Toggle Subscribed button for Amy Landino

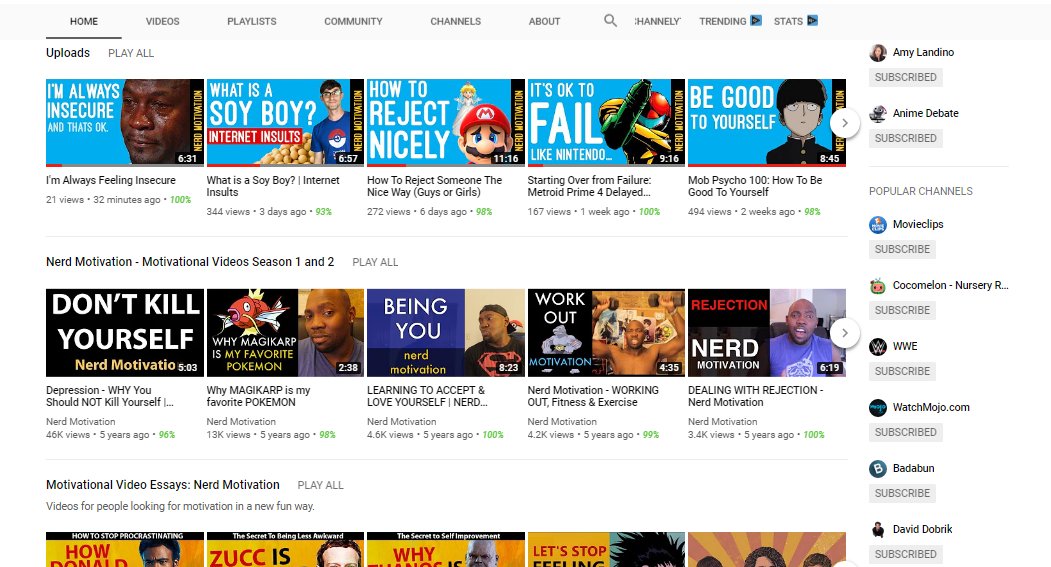point(906,77)
